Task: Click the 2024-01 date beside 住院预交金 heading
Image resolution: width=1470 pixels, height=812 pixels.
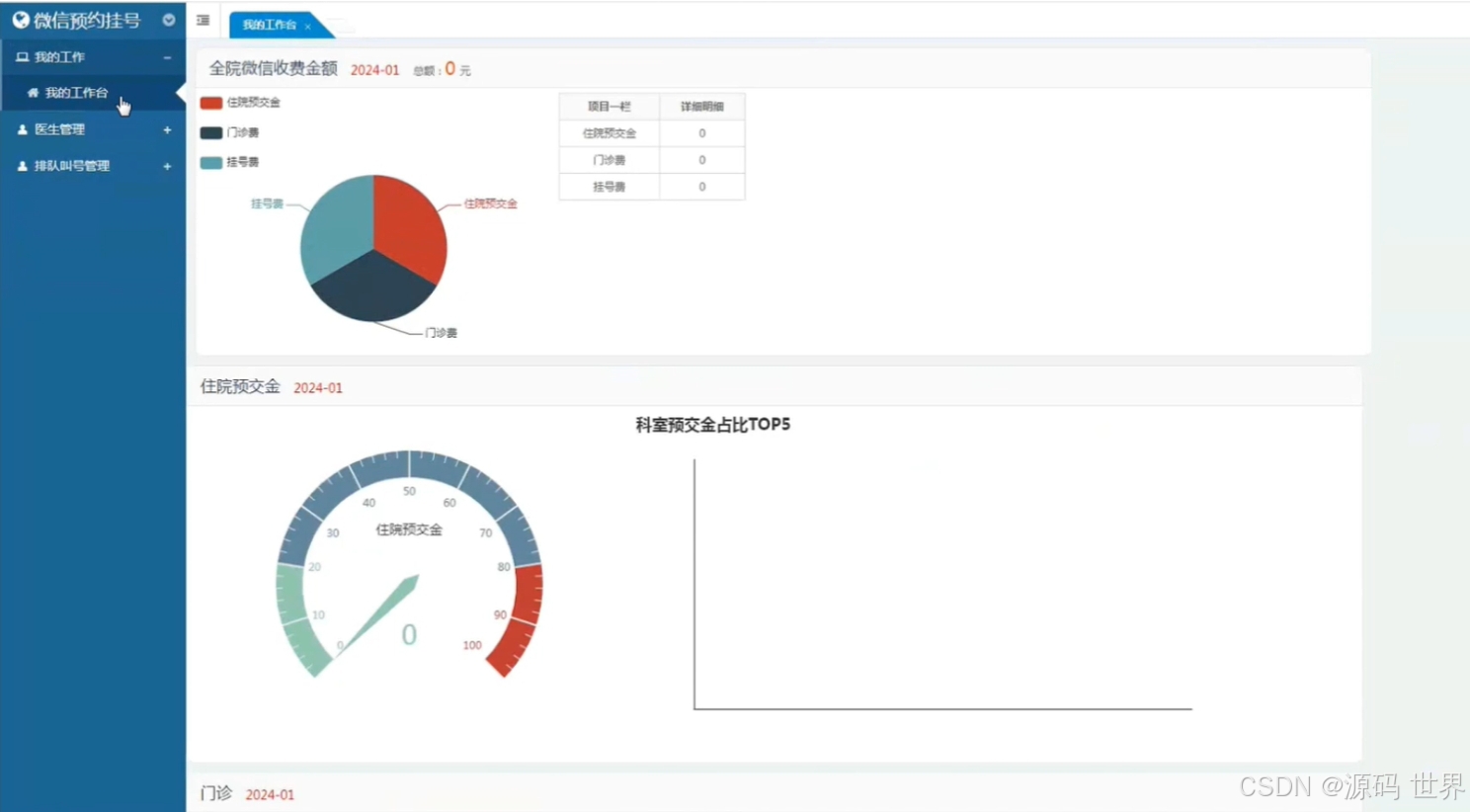Action: pyautogui.click(x=317, y=388)
